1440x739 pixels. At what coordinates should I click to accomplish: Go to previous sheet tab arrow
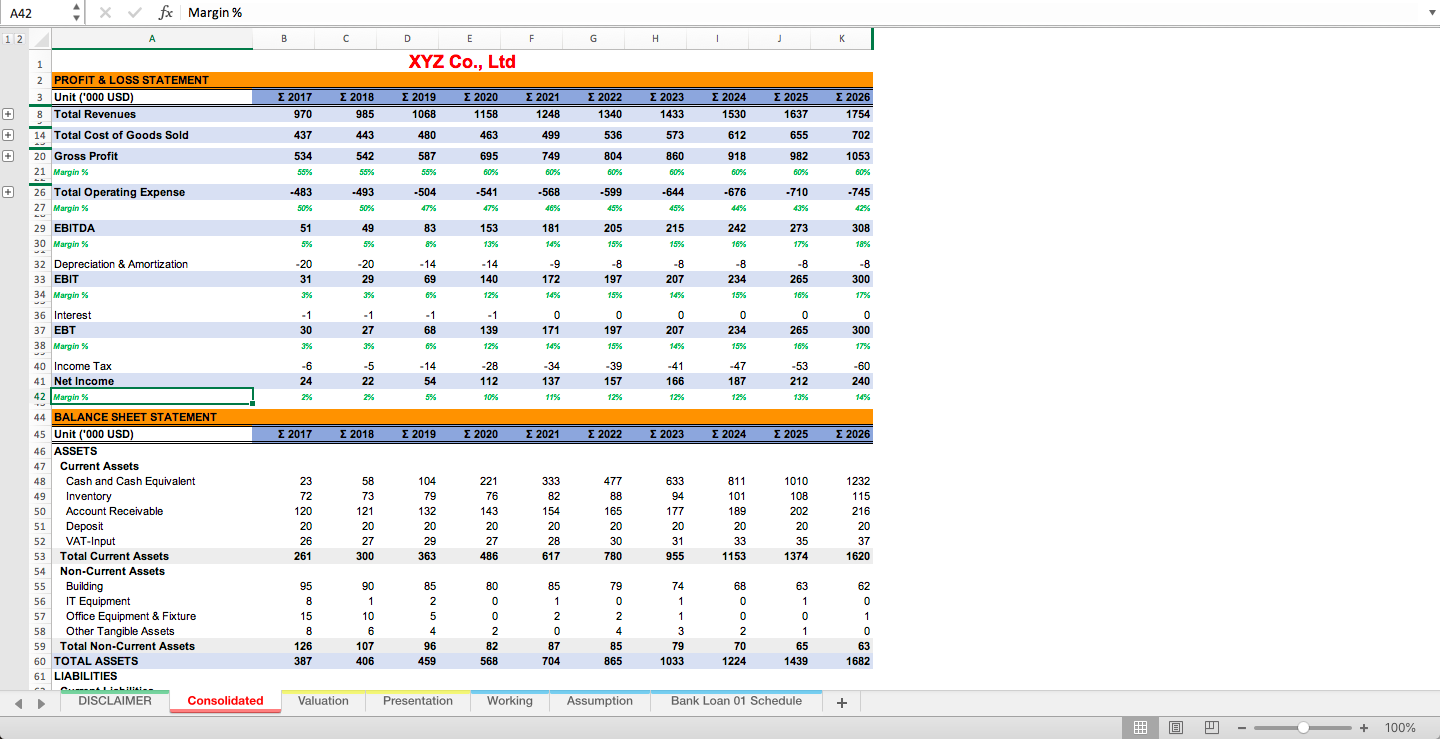pyautogui.click(x=19, y=702)
